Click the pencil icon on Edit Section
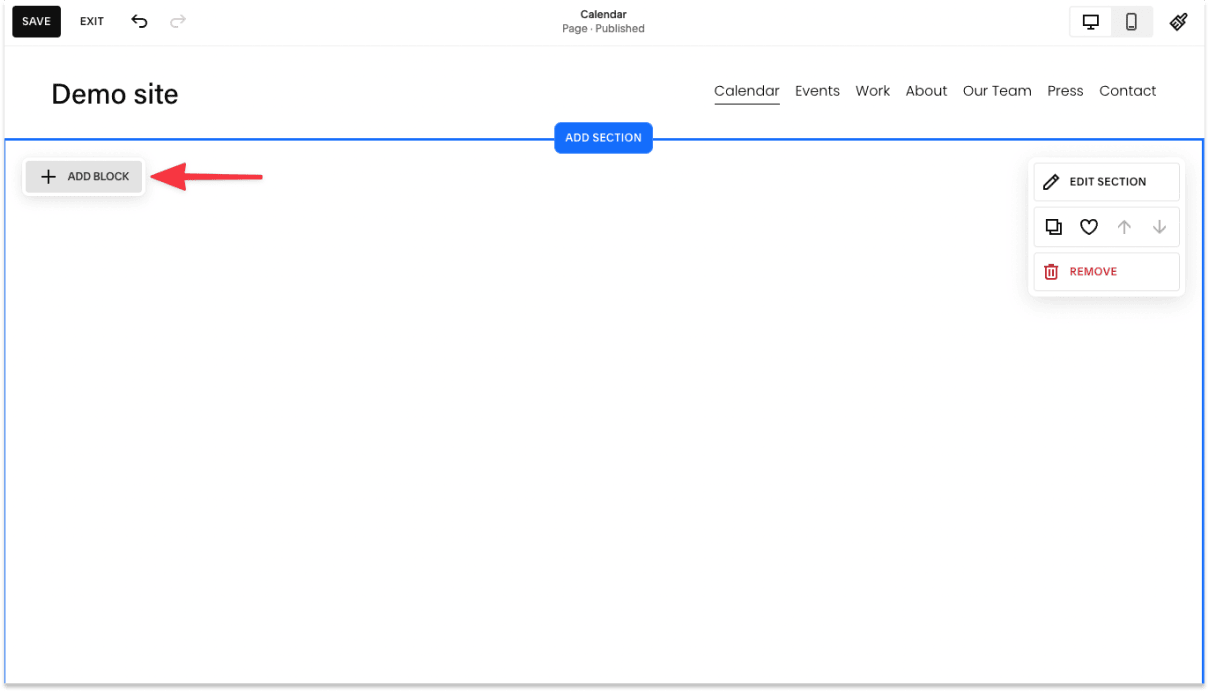 coord(1051,181)
